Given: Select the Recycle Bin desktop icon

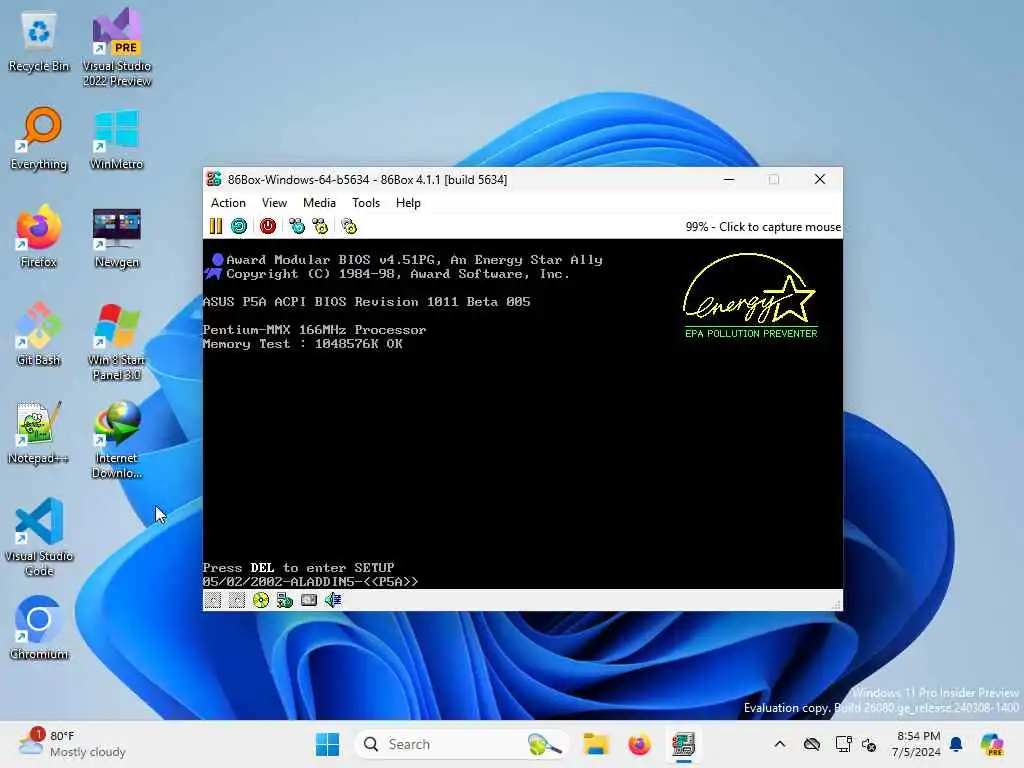Looking at the screenshot, I should click(39, 42).
